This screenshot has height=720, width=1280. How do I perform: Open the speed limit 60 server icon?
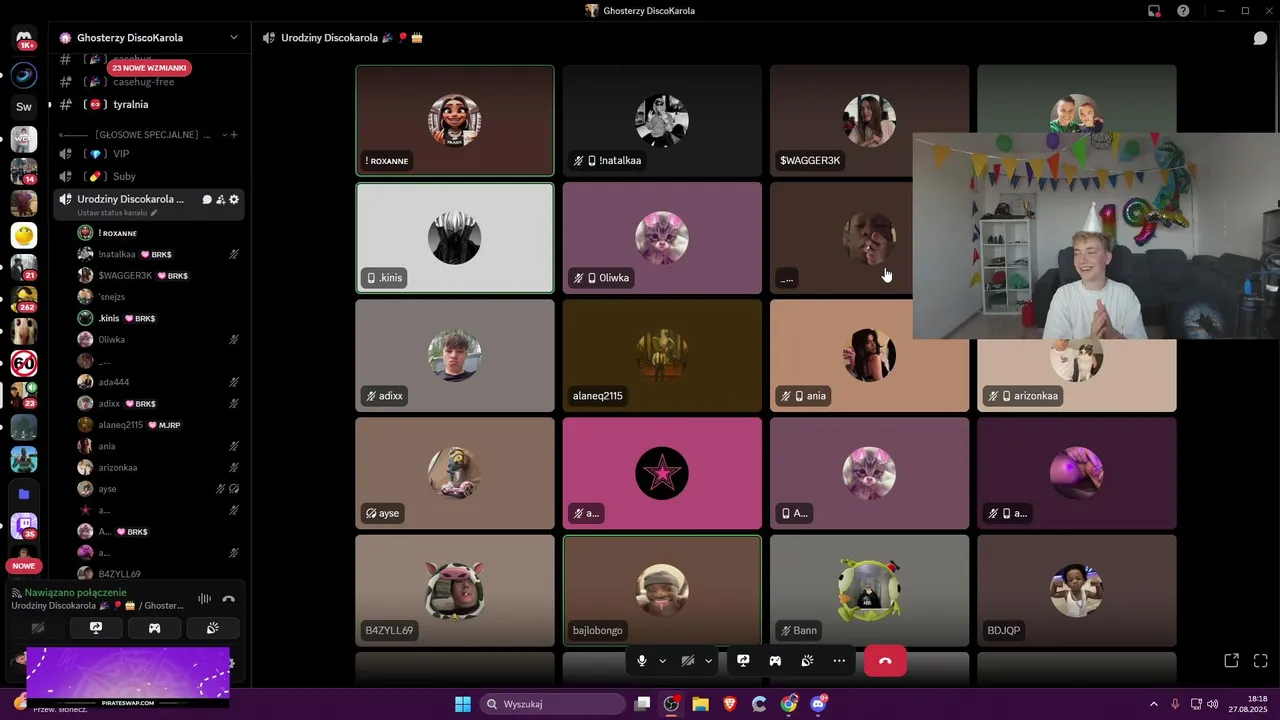pyautogui.click(x=24, y=363)
